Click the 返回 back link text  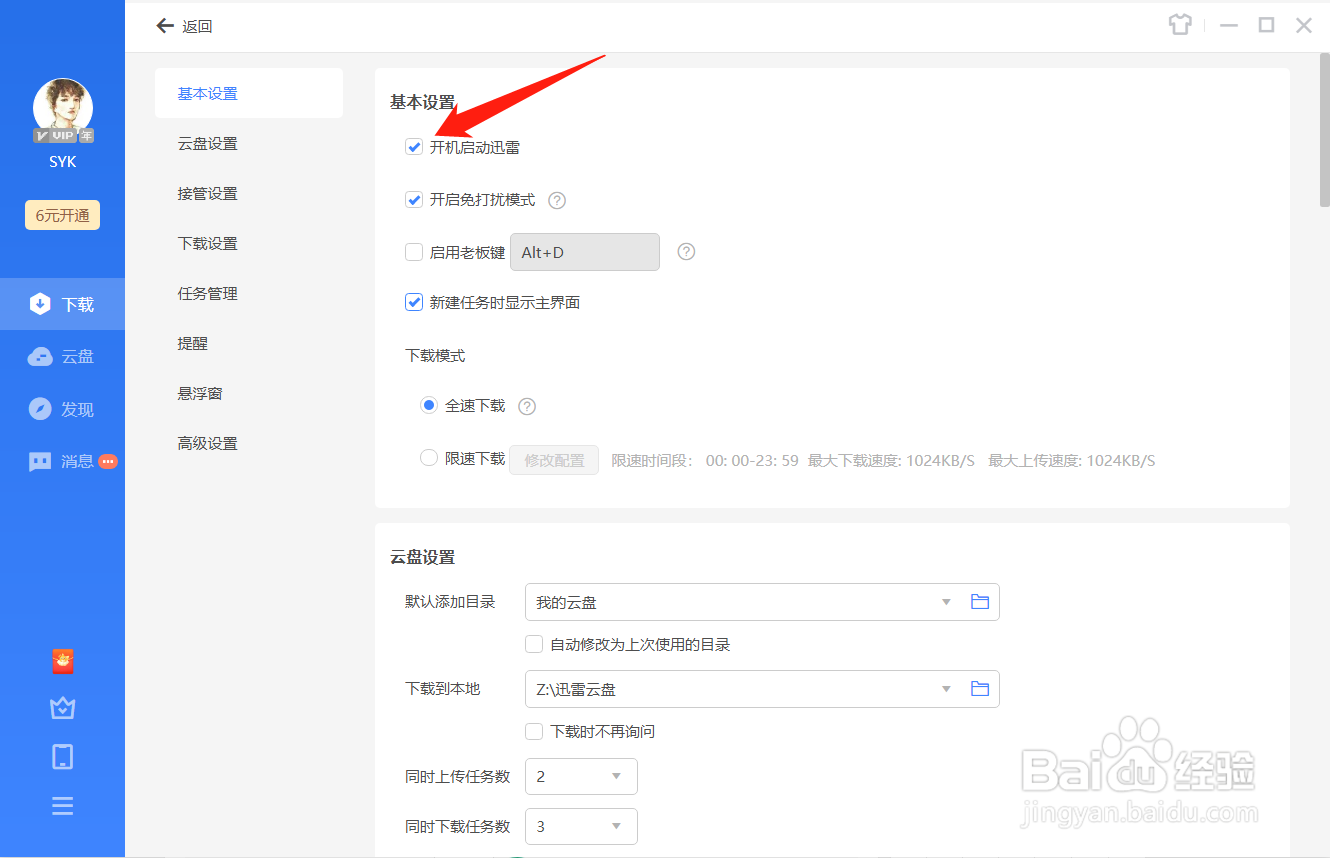(197, 27)
